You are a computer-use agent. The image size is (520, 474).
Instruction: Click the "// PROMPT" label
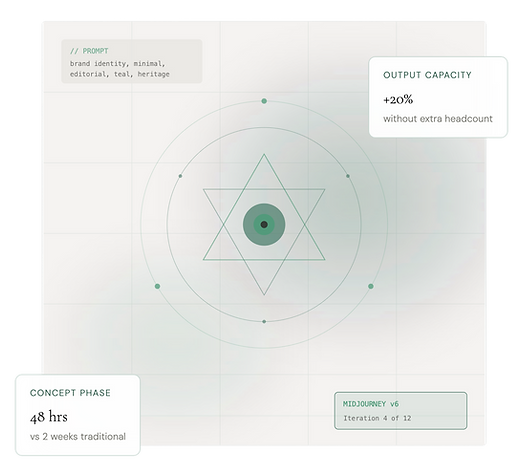(89, 51)
